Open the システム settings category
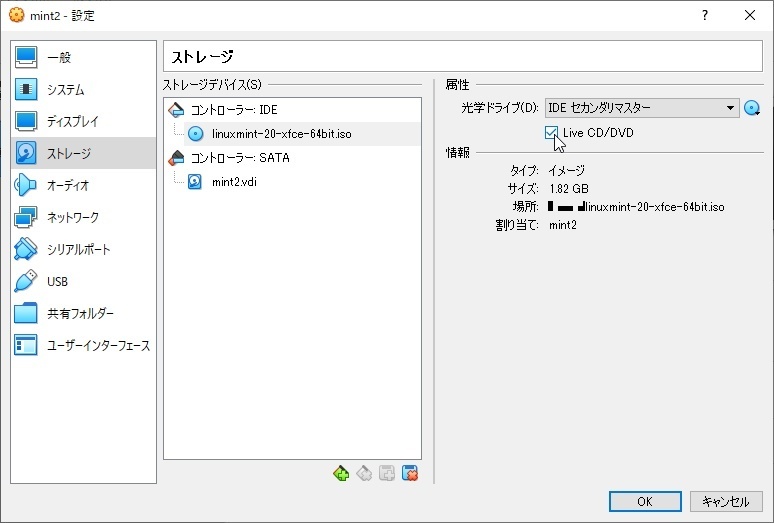The height and width of the screenshot is (523, 774). click(83, 89)
